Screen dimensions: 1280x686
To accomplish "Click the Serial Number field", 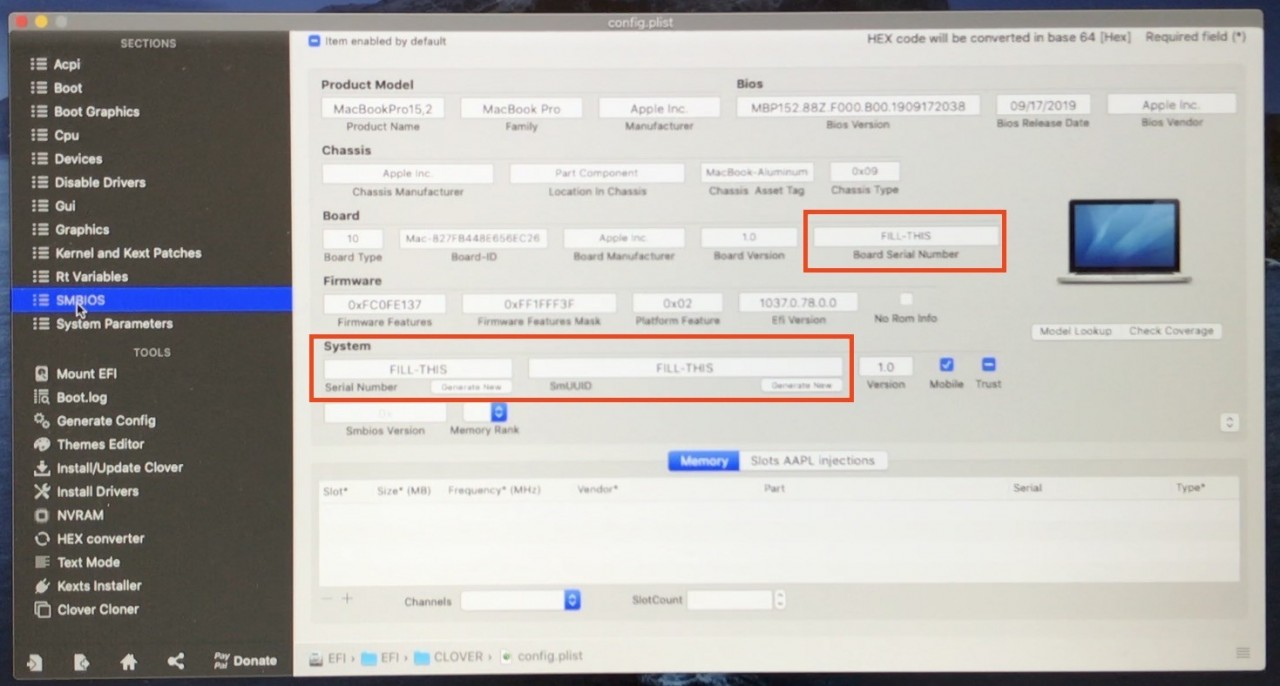I will click(x=418, y=369).
